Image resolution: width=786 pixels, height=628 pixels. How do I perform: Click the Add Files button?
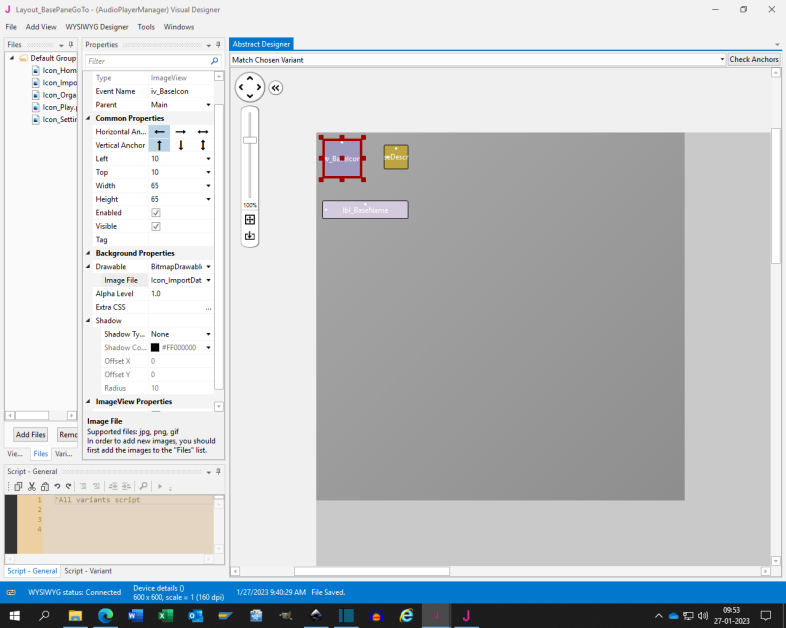[31, 435]
